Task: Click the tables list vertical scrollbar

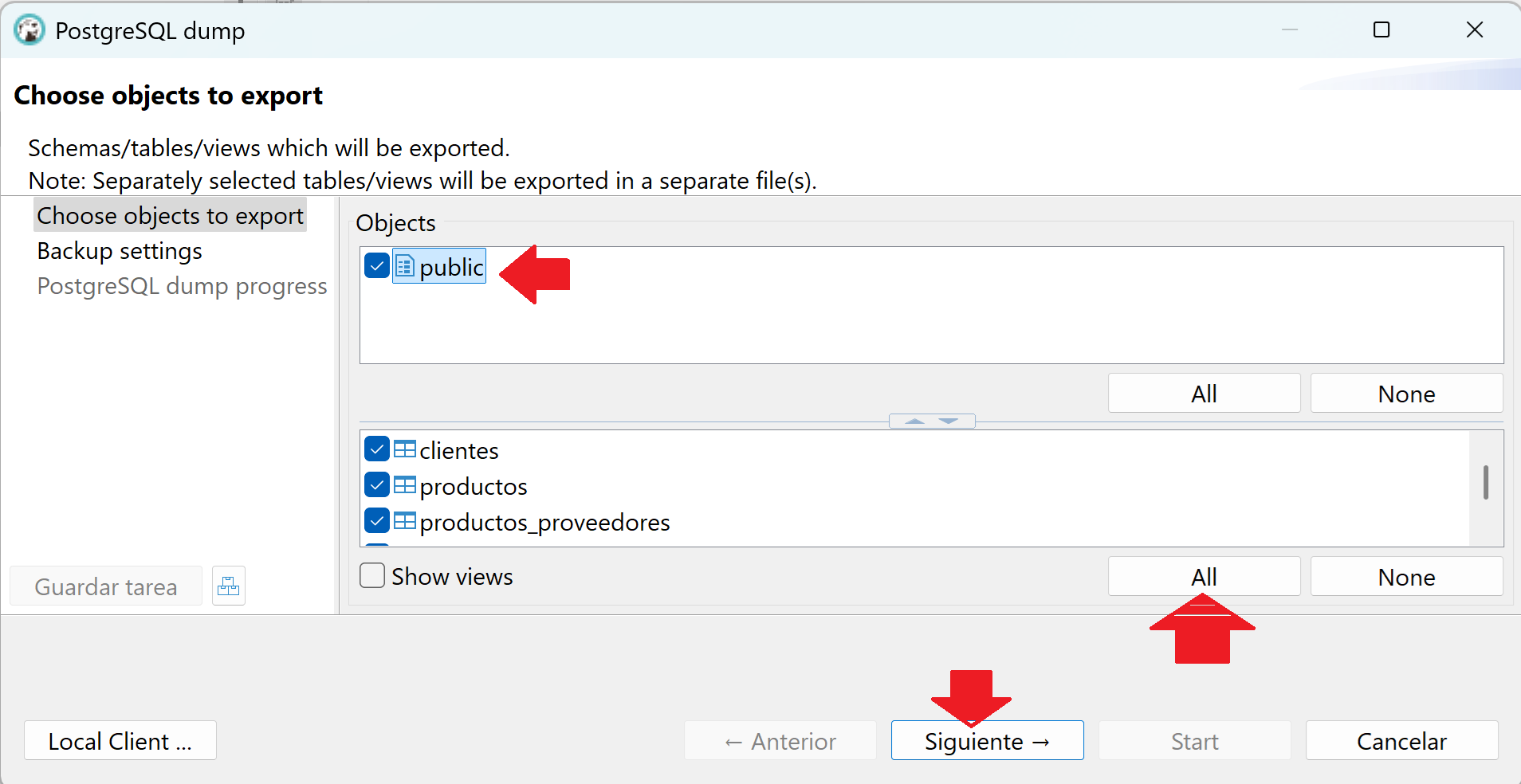Action: tap(1485, 483)
